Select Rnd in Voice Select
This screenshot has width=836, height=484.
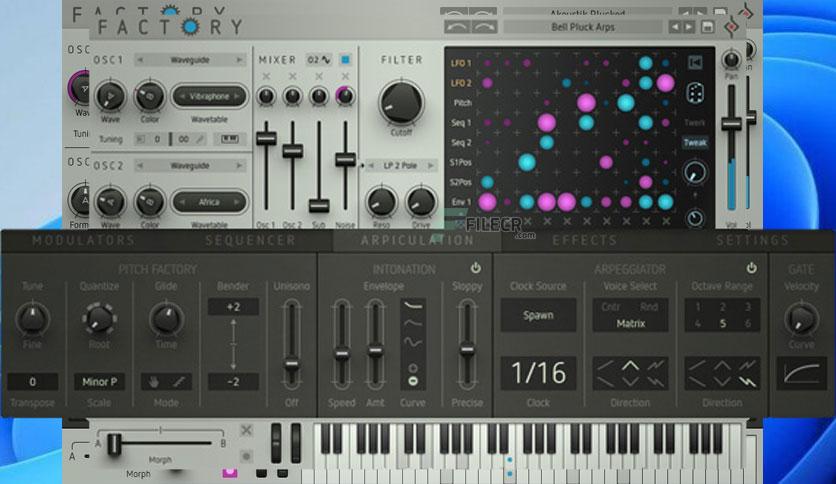click(649, 306)
